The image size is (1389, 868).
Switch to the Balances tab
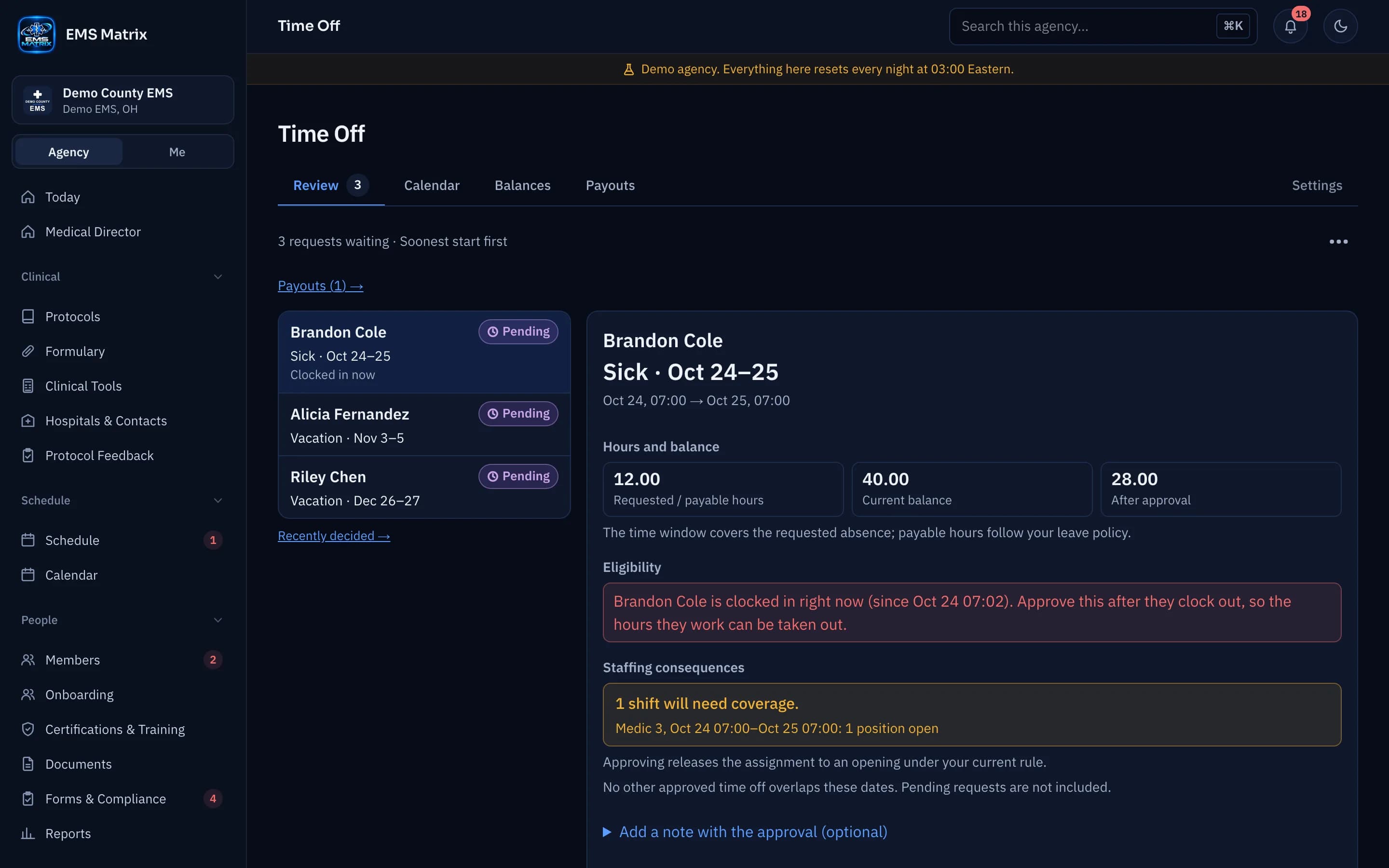pos(522,186)
